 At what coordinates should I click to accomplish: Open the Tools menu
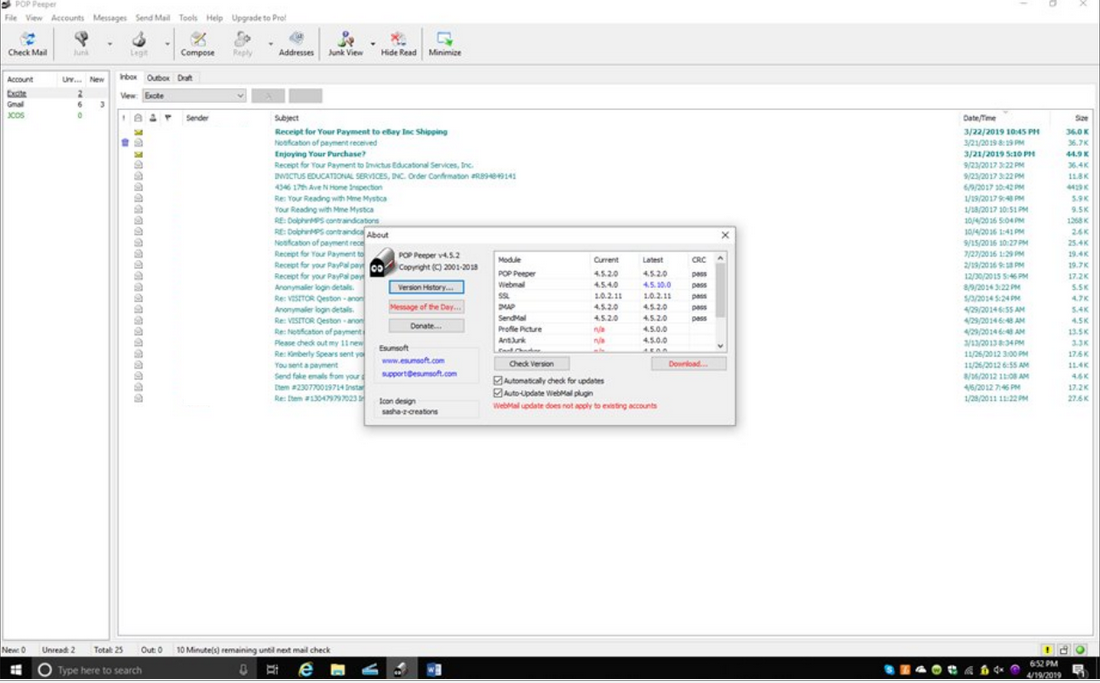[188, 18]
